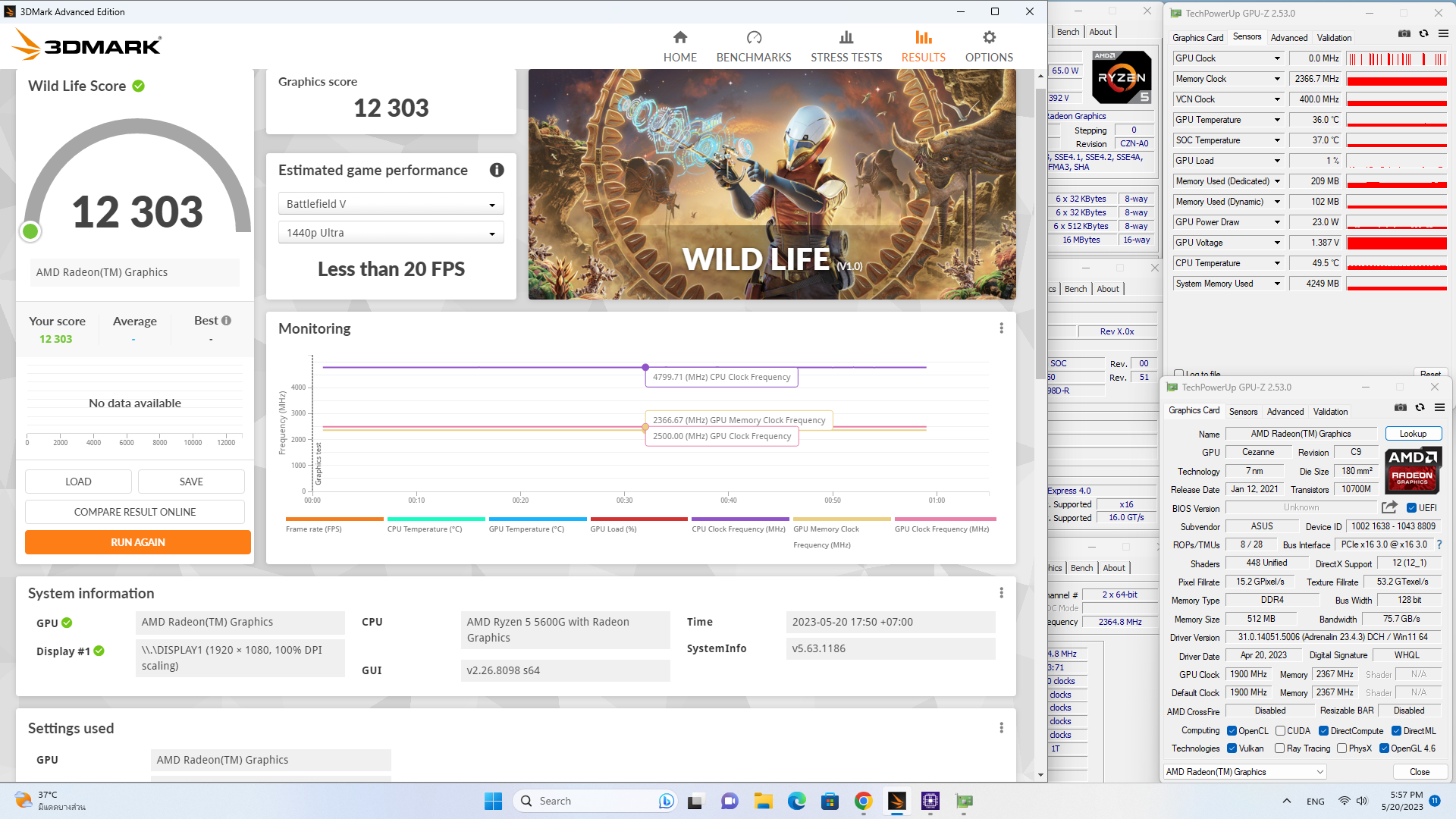Switch to Advanced tab in GPU-Z Sensors window

point(1289,37)
